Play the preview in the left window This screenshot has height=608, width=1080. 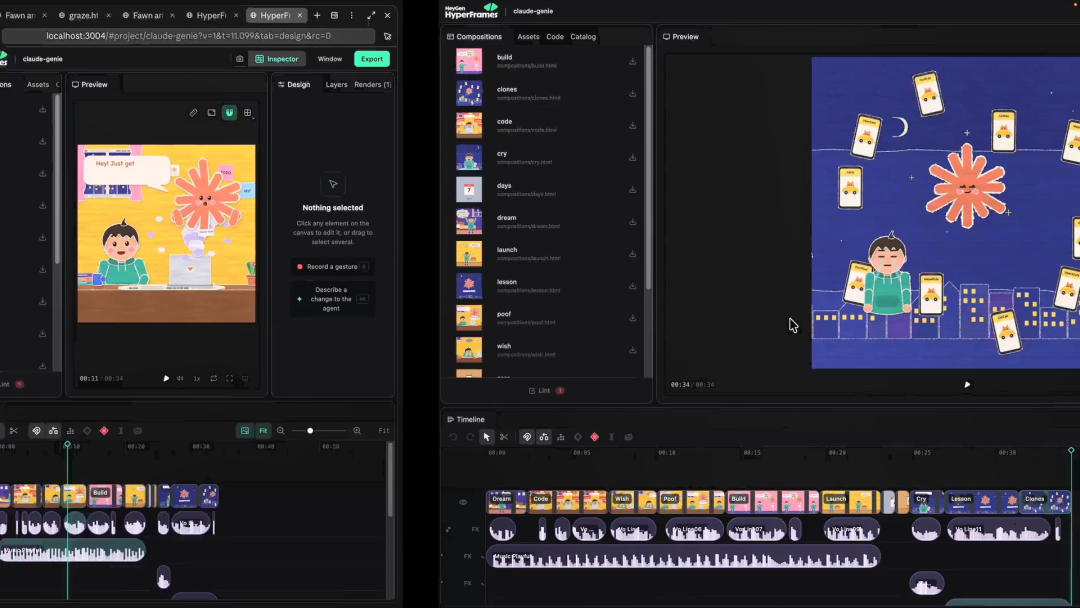[x=166, y=378]
